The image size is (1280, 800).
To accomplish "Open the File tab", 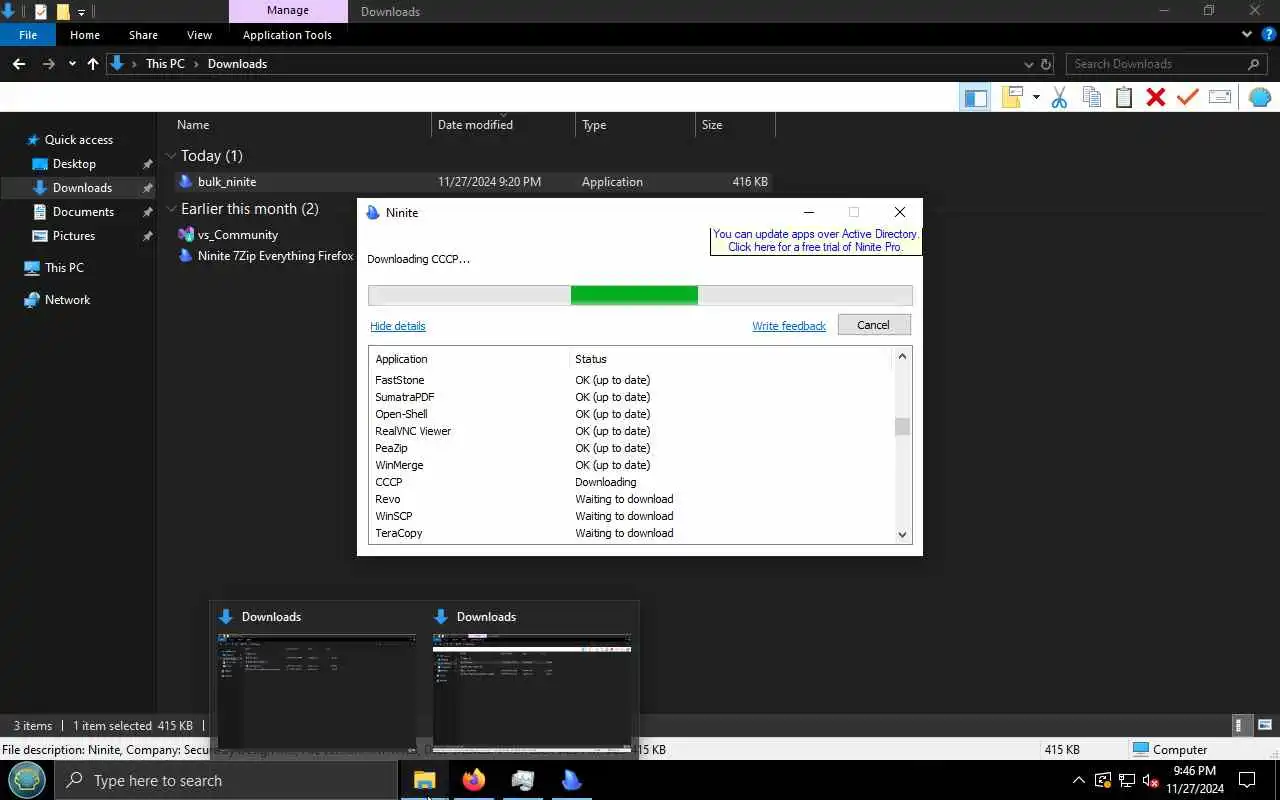I will click(28, 35).
